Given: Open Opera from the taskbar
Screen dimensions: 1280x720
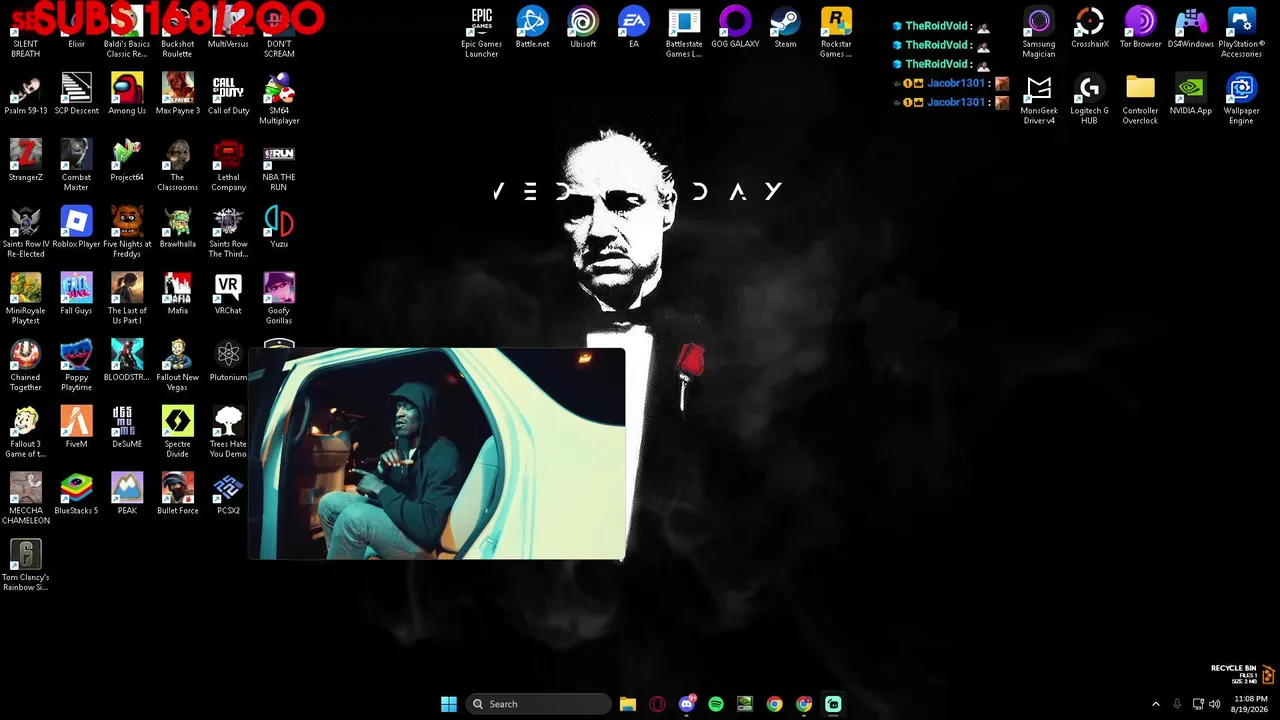Looking at the screenshot, I should 657,704.
